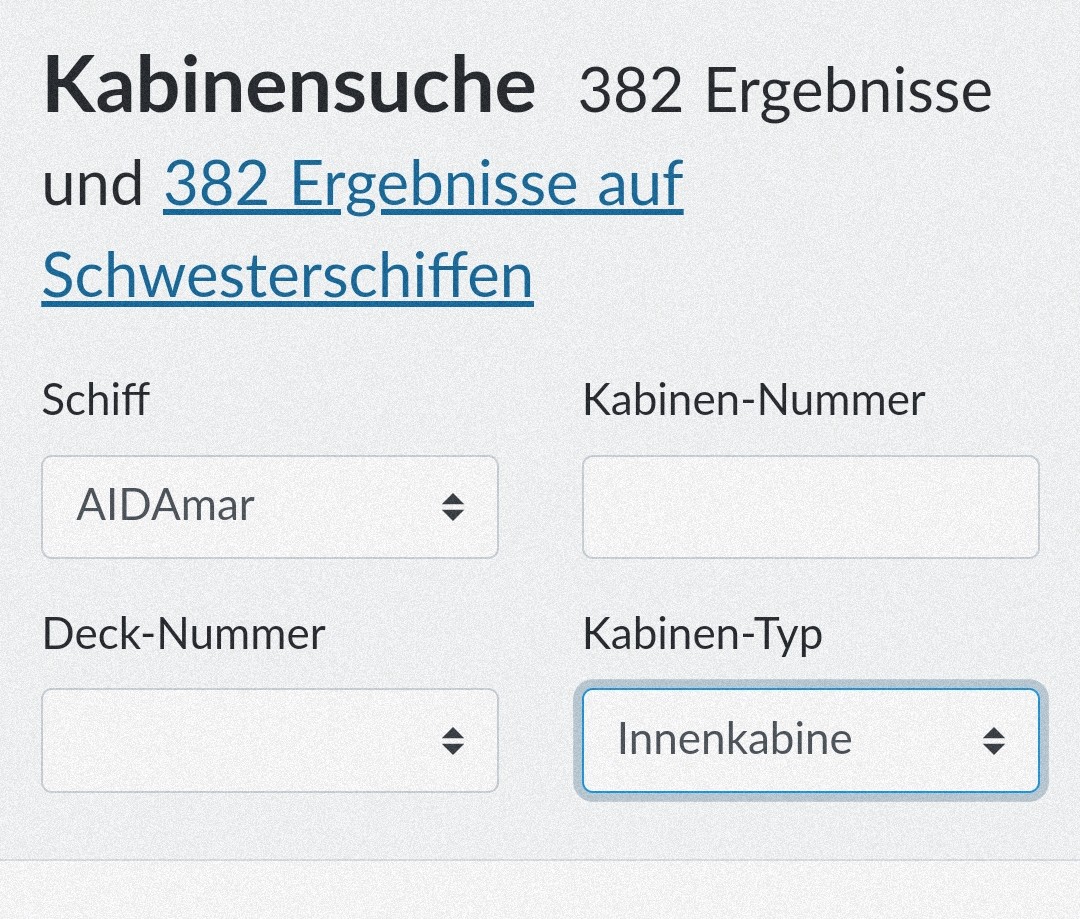Screen dimensions: 1080x919
Task: Click the up-down arrow icon in Kabinen-Typ dropdown
Action: [x=993, y=740]
